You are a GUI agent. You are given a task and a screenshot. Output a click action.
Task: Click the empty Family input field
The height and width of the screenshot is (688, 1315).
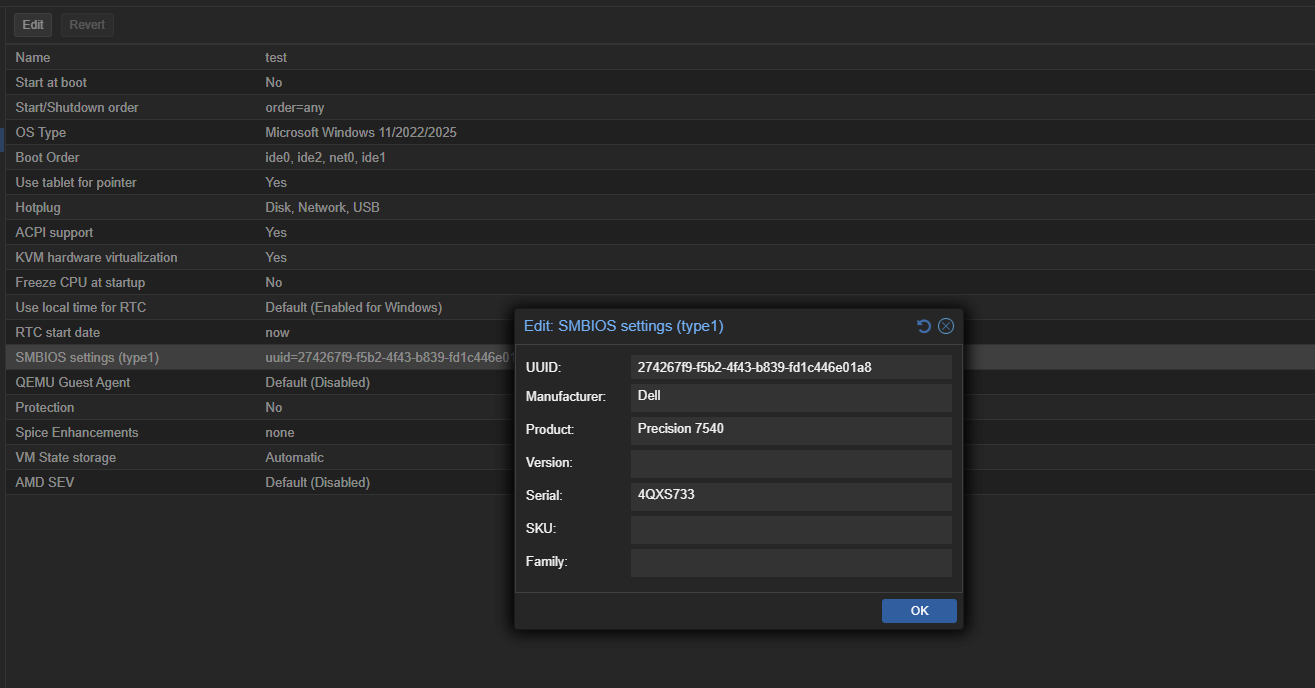(791, 562)
